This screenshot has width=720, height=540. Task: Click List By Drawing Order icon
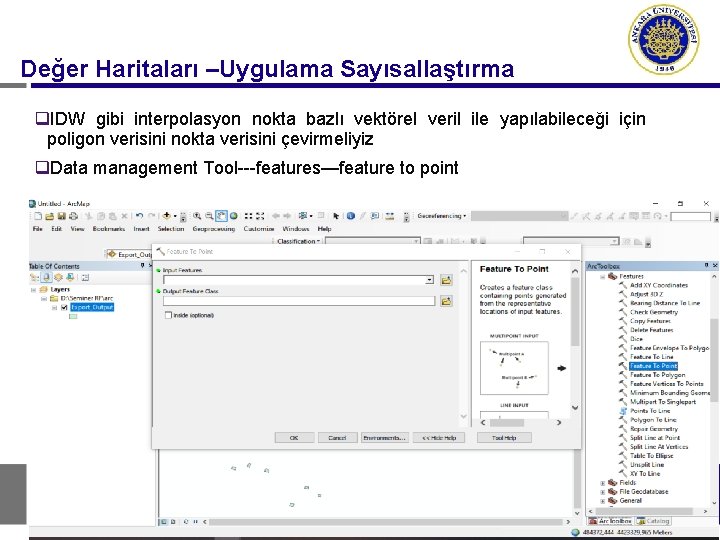(x=34, y=277)
